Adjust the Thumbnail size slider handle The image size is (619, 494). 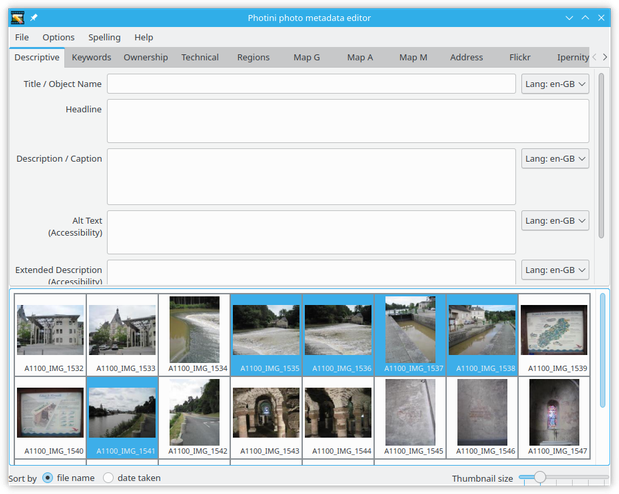(x=540, y=477)
